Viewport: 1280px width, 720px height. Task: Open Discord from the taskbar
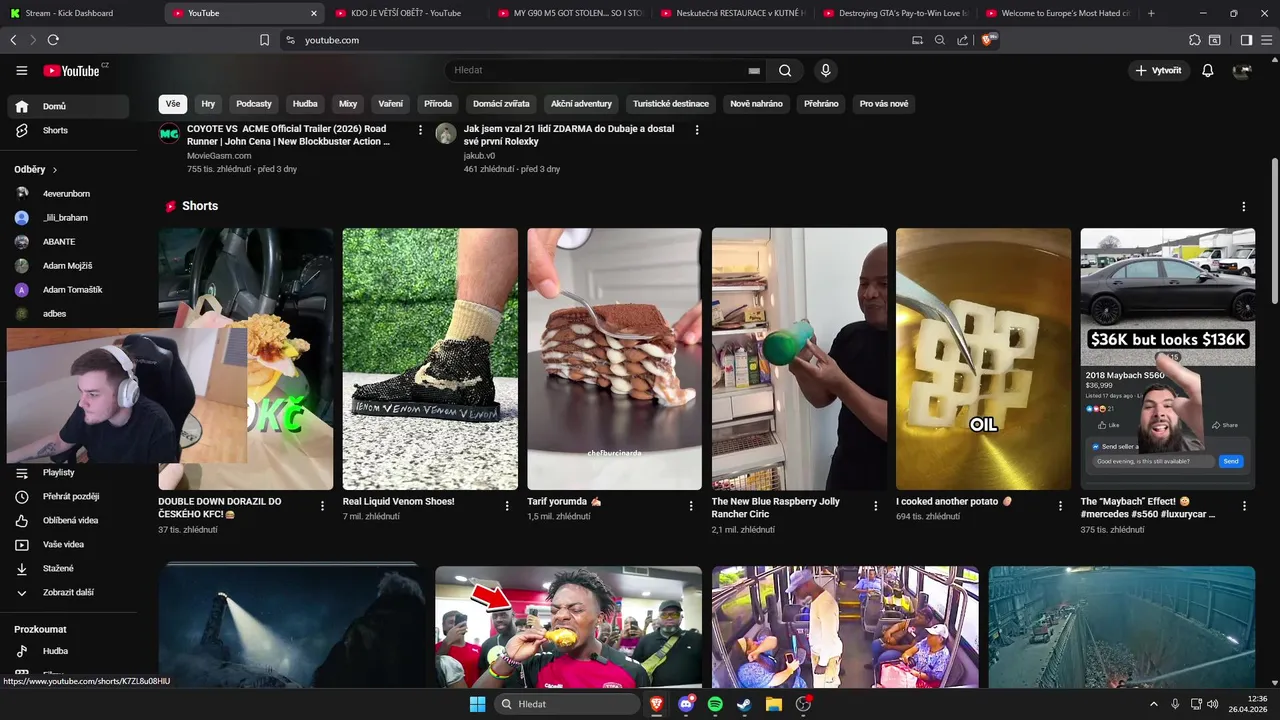(686, 704)
